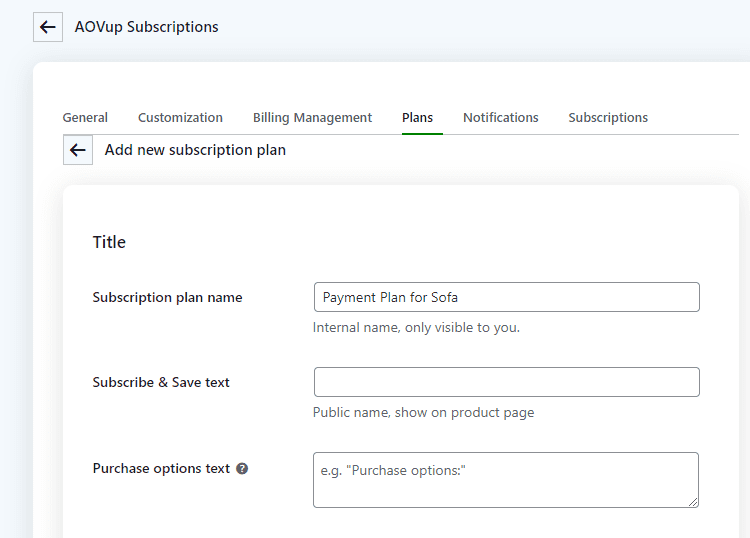The height and width of the screenshot is (538, 750).
Task: Go to Billing Management tab
Action: [312, 118]
